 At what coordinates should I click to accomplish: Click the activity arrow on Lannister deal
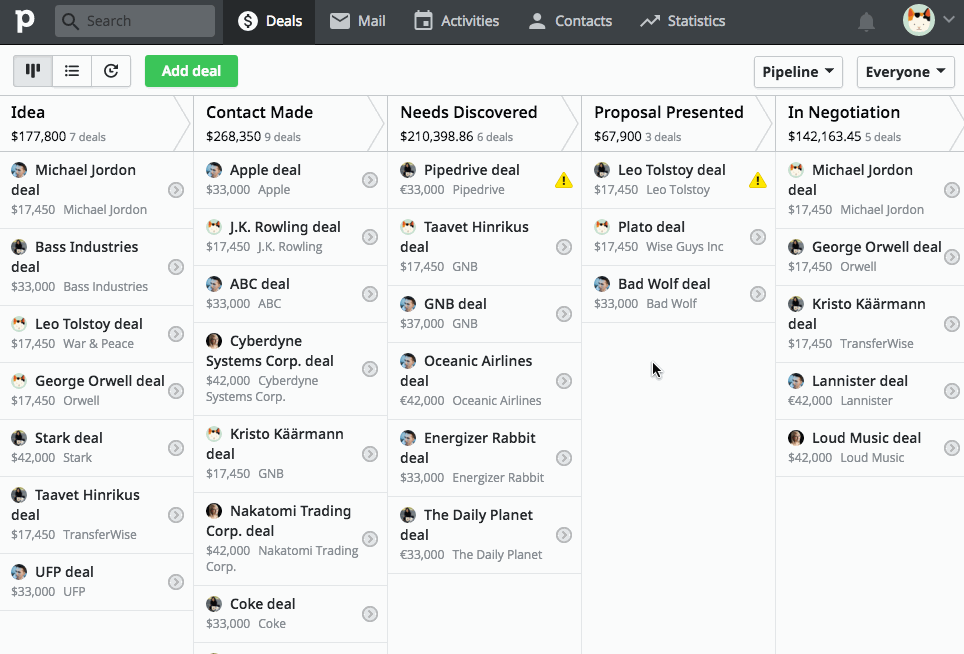pos(952,391)
